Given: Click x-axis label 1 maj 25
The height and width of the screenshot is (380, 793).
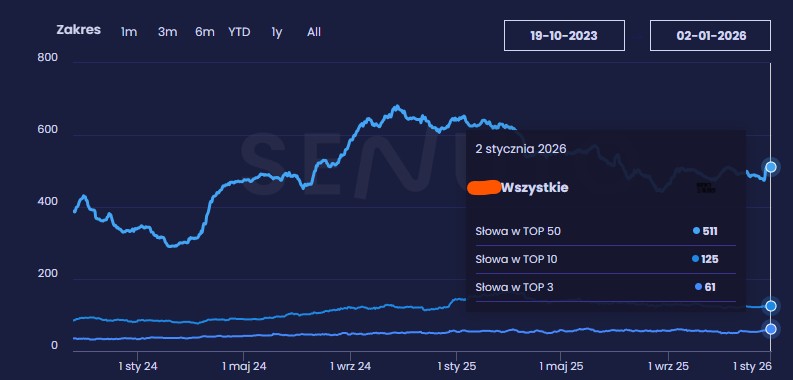Looking at the screenshot, I should click(561, 366).
